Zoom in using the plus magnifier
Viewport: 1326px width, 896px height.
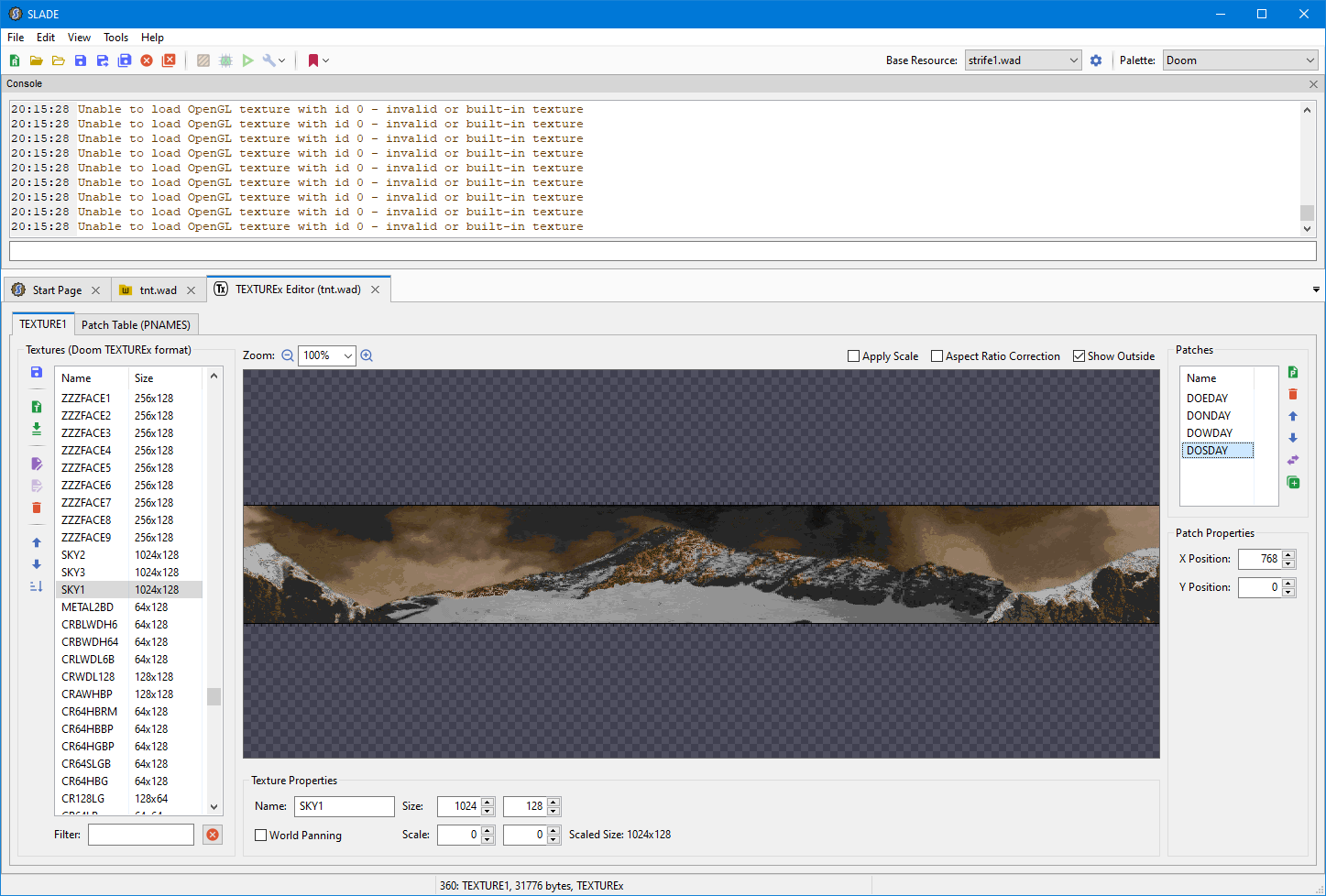367,355
